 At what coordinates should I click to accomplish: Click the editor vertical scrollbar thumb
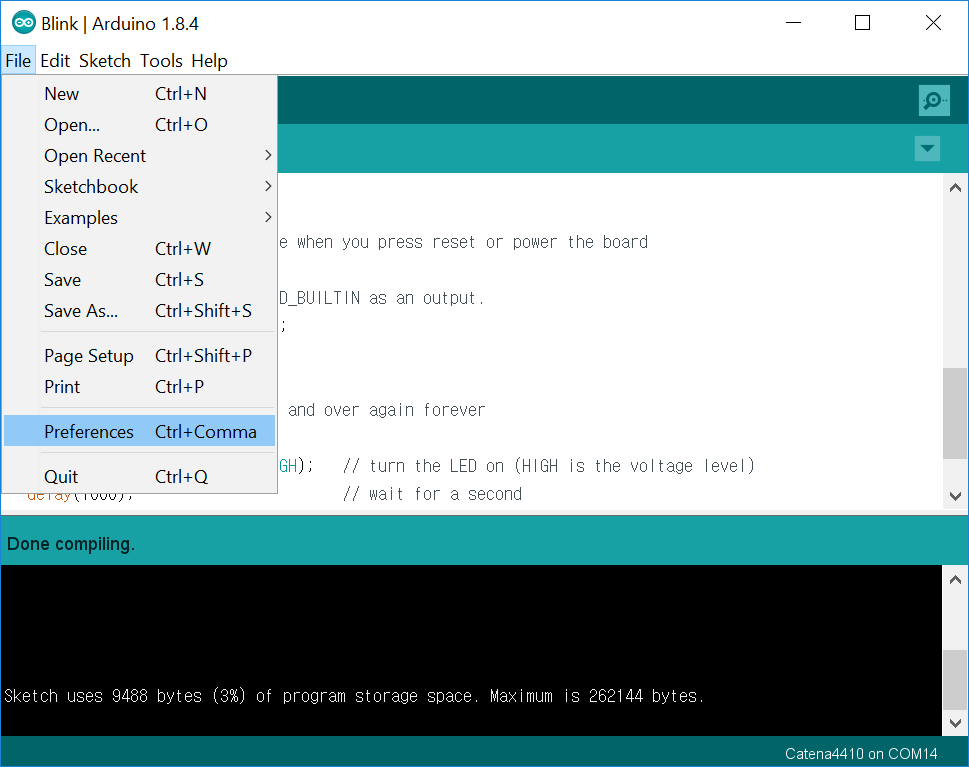[955, 413]
